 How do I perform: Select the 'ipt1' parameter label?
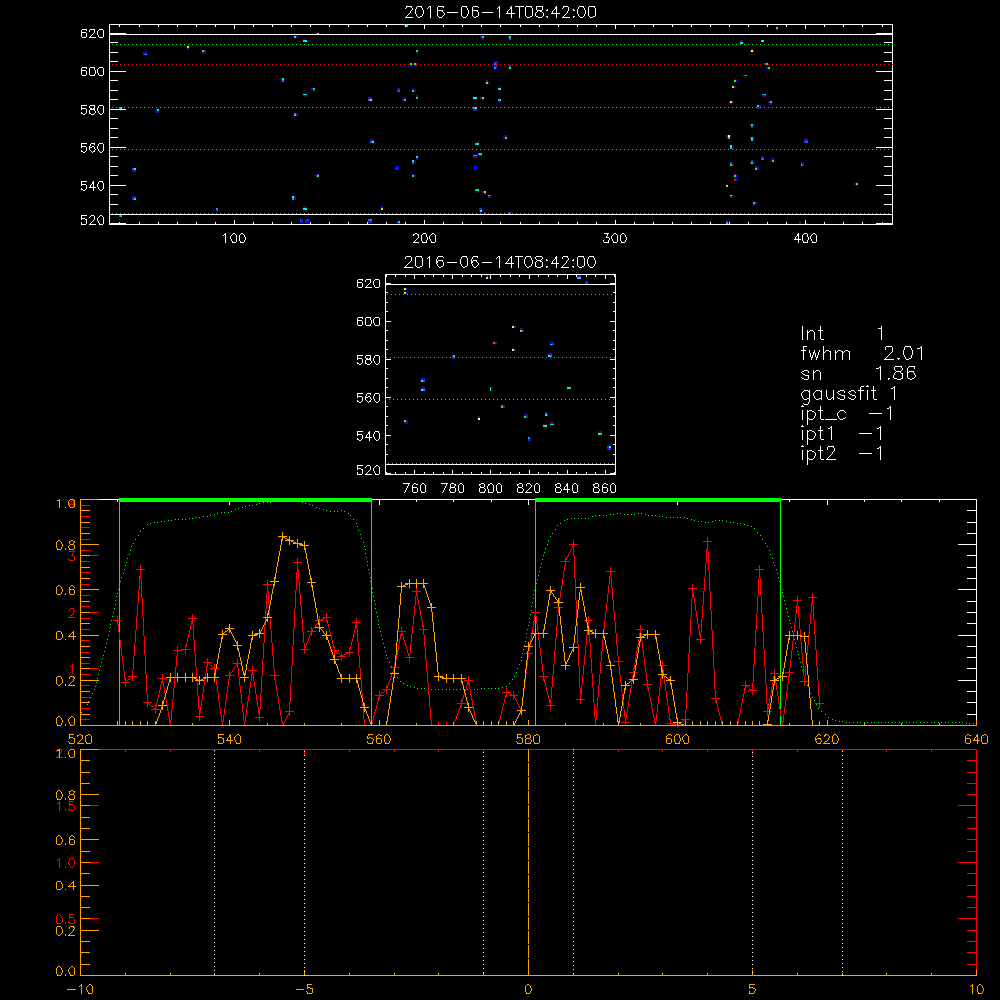point(817,434)
